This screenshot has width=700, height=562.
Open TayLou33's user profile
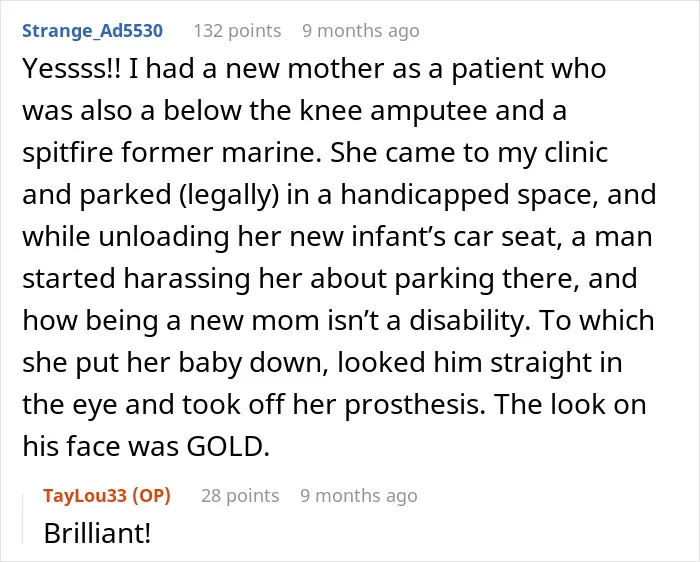pyautogui.click(x=85, y=495)
